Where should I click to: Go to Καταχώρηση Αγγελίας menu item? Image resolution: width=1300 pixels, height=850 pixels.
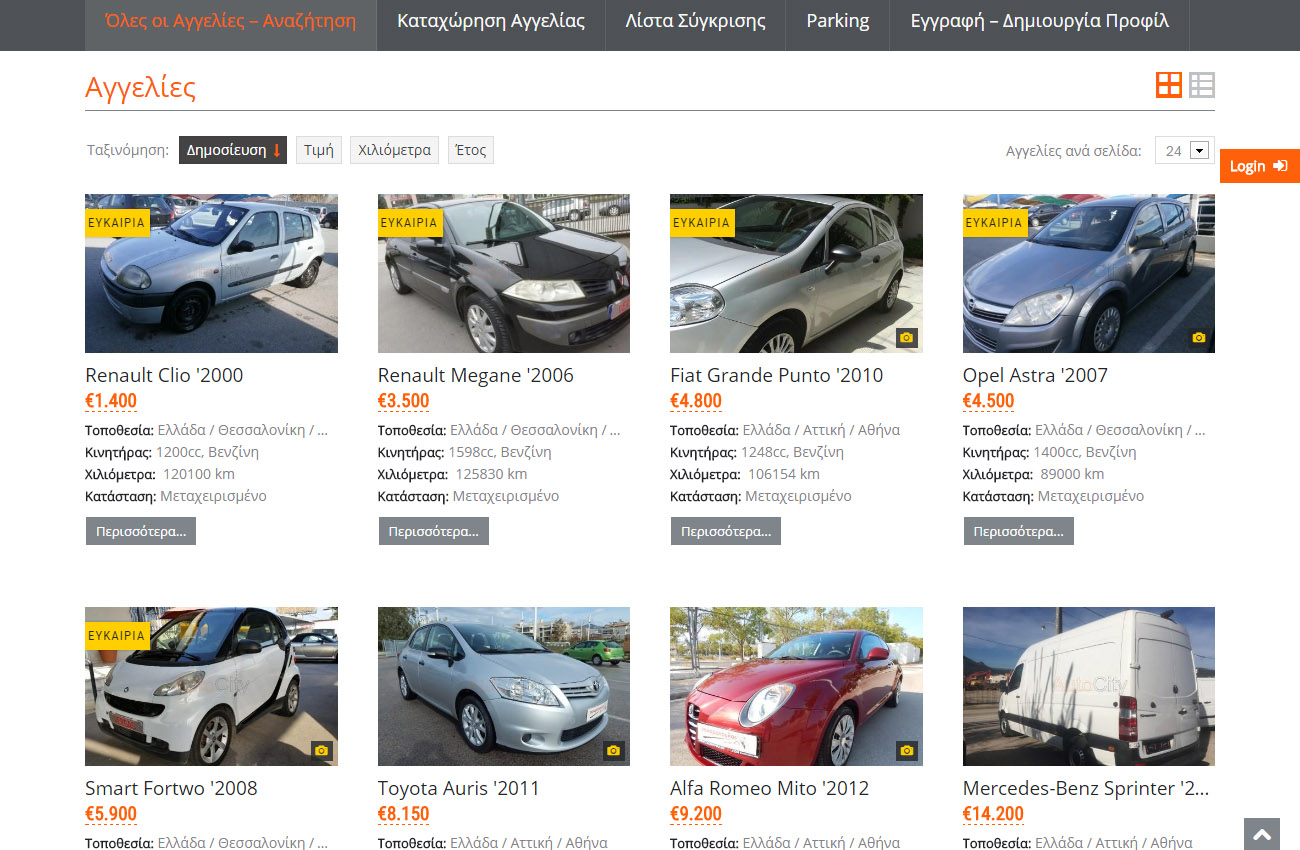pyautogui.click(x=491, y=21)
